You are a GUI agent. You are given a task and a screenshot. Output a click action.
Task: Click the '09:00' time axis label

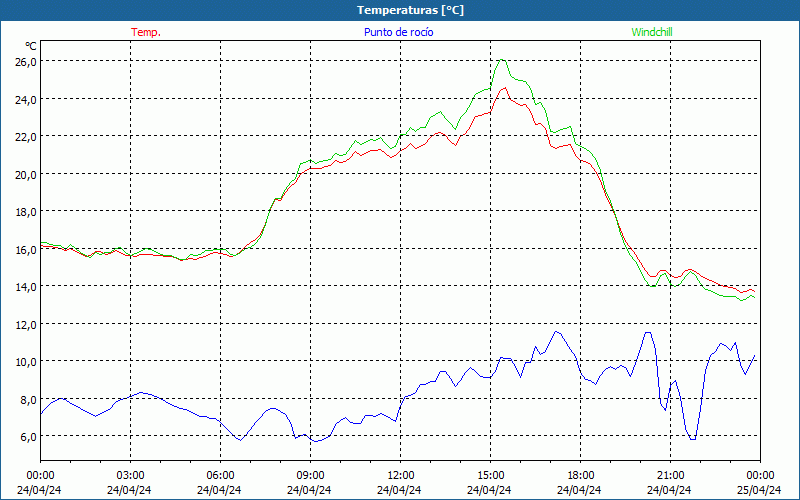(x=310, y=476)
